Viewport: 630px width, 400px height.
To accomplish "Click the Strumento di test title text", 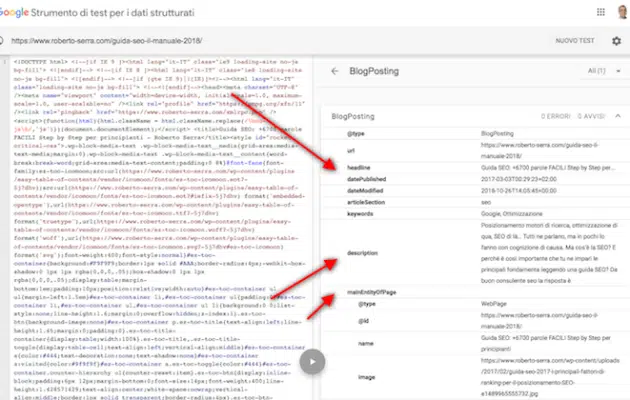I will coord(112,13).
